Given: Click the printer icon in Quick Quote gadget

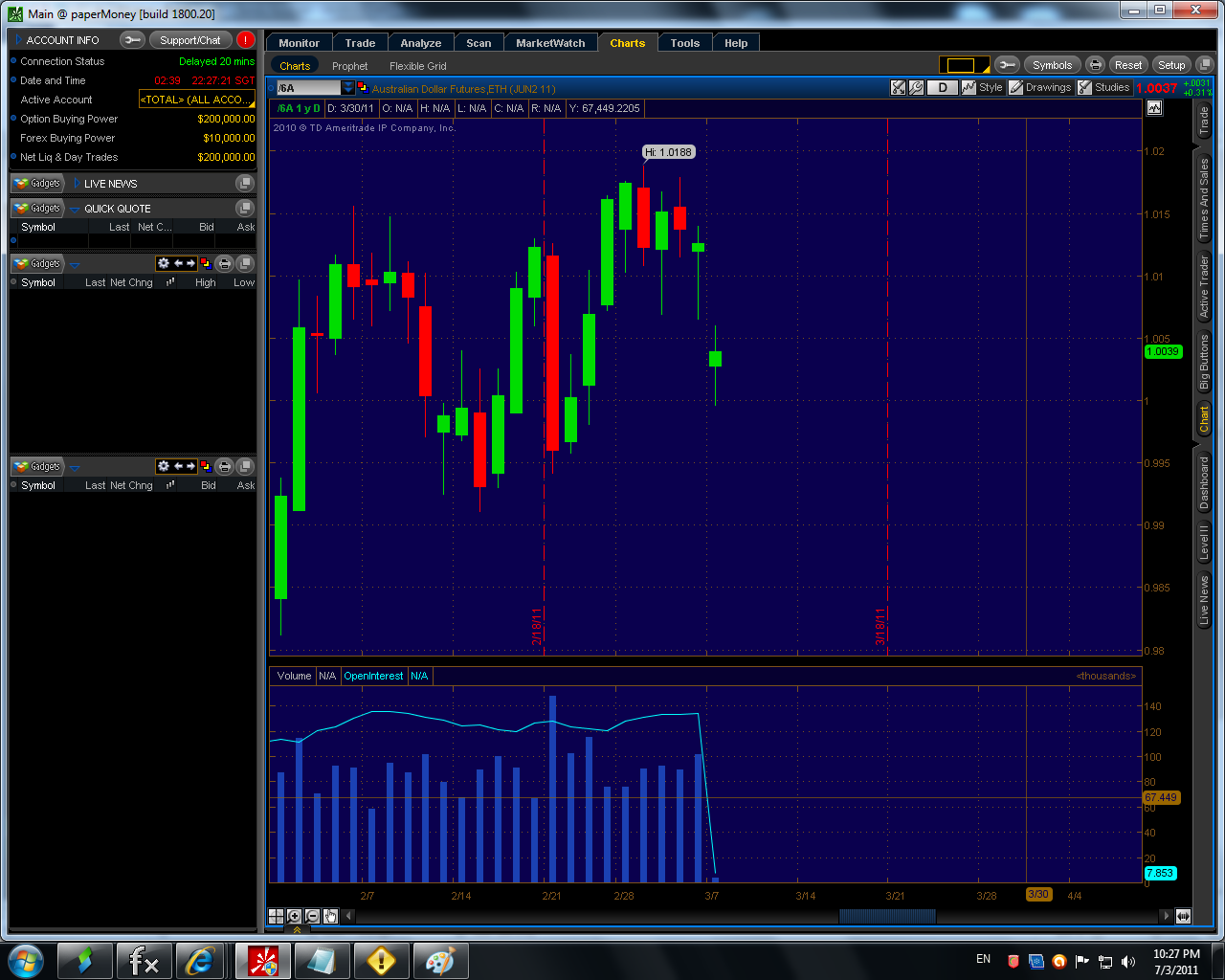Looking at the screenshot, I should 225,263.
